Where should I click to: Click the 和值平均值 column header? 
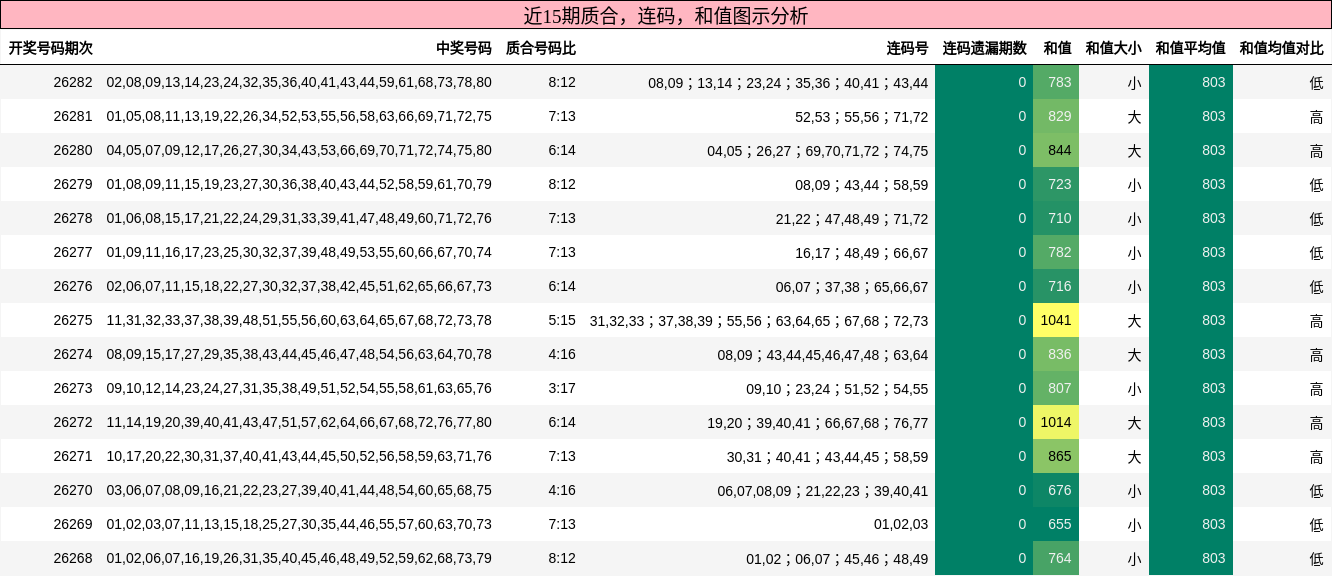click(x=1190, y=48)
